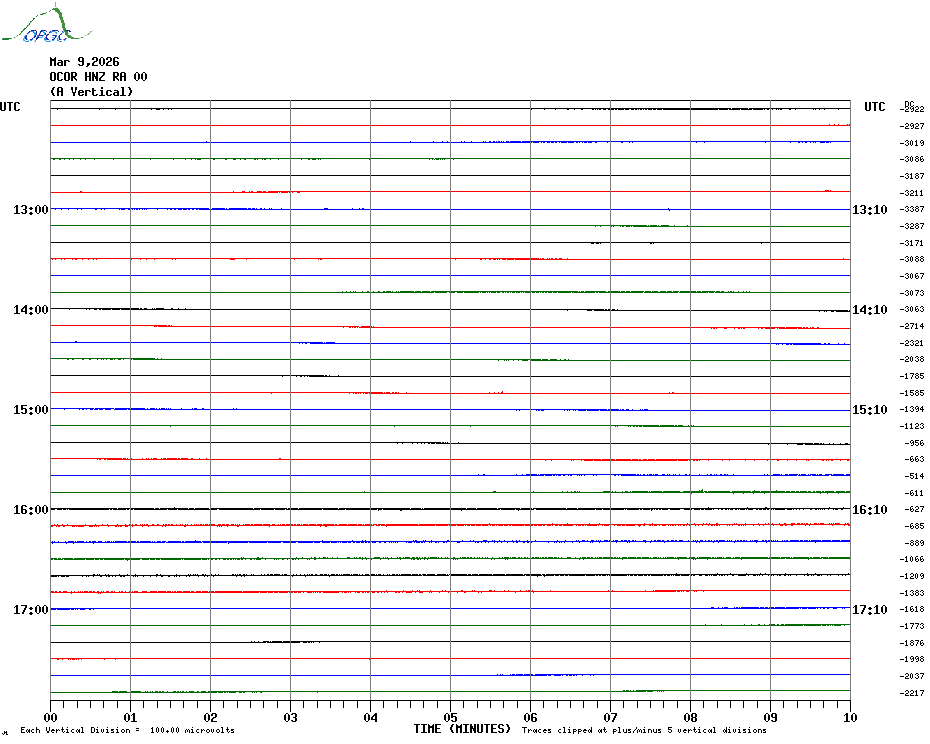The height and width of the screenshot is (744, 930).
Task: Click the DC offset value "-611"
Action: [x=915, y=493]
